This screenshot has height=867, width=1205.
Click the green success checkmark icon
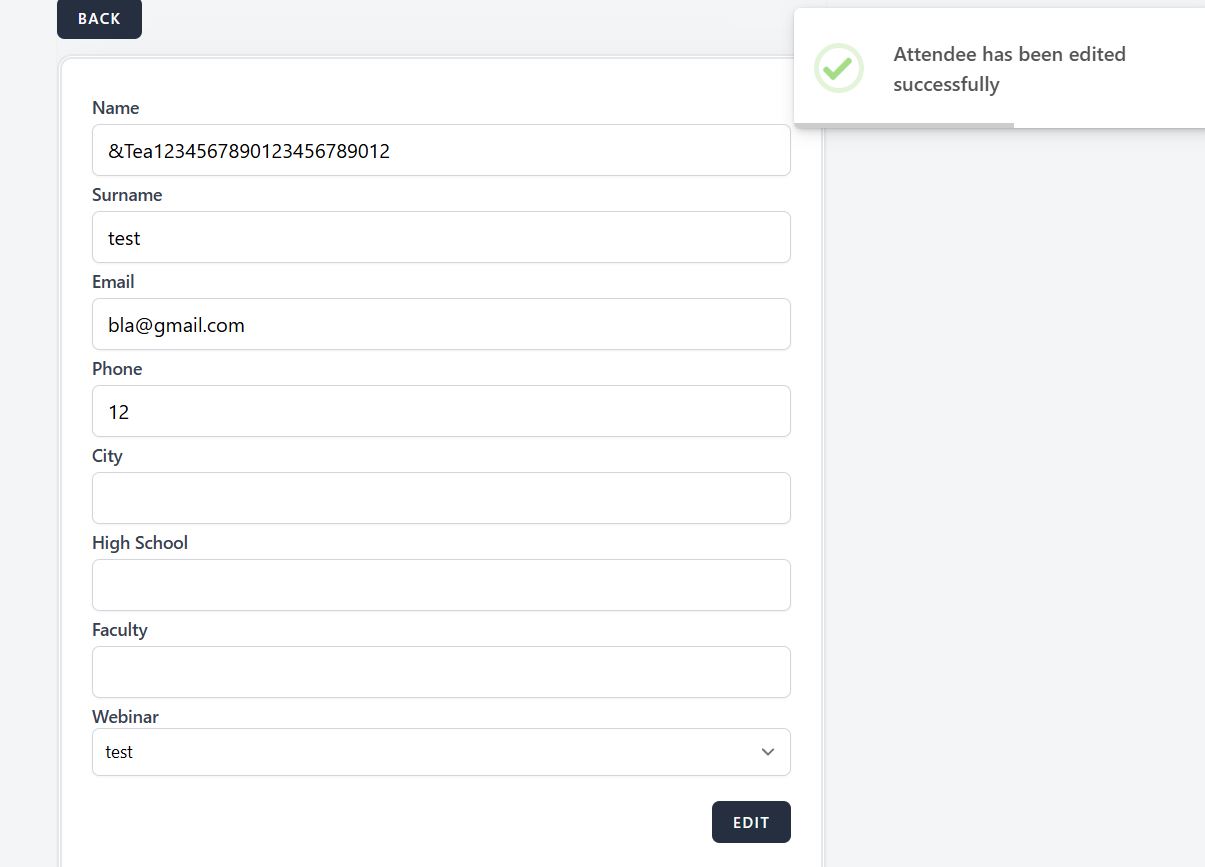(838, 68)
